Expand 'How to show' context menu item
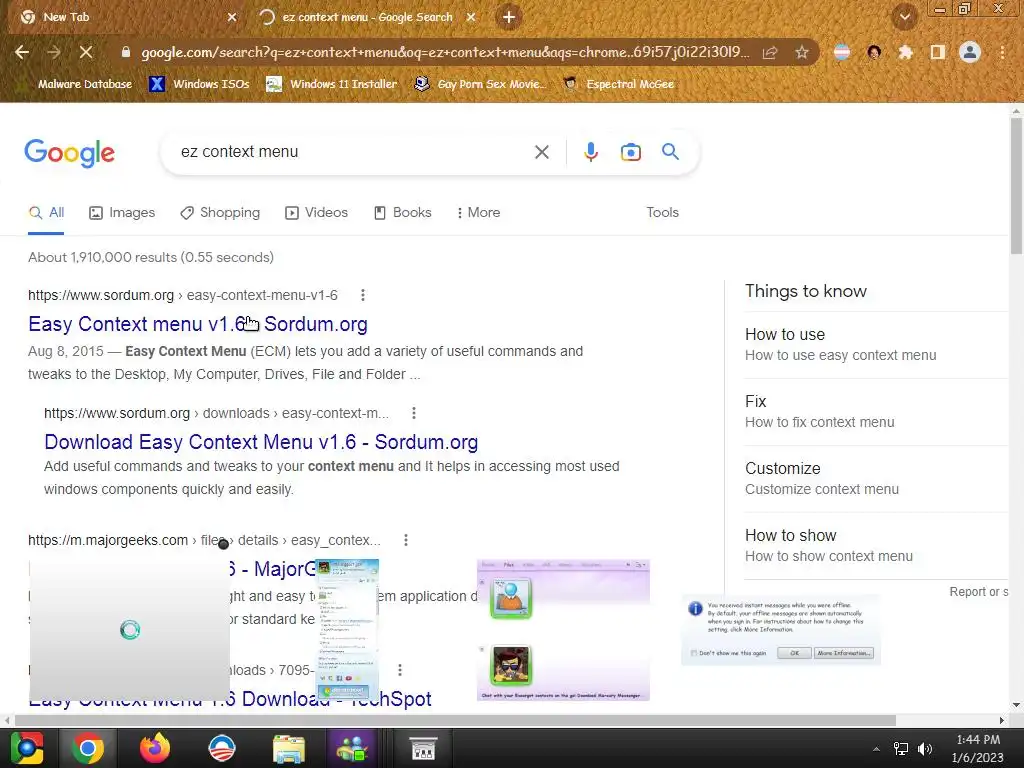This screenshot has height=768, width=1024. point(875,545)
